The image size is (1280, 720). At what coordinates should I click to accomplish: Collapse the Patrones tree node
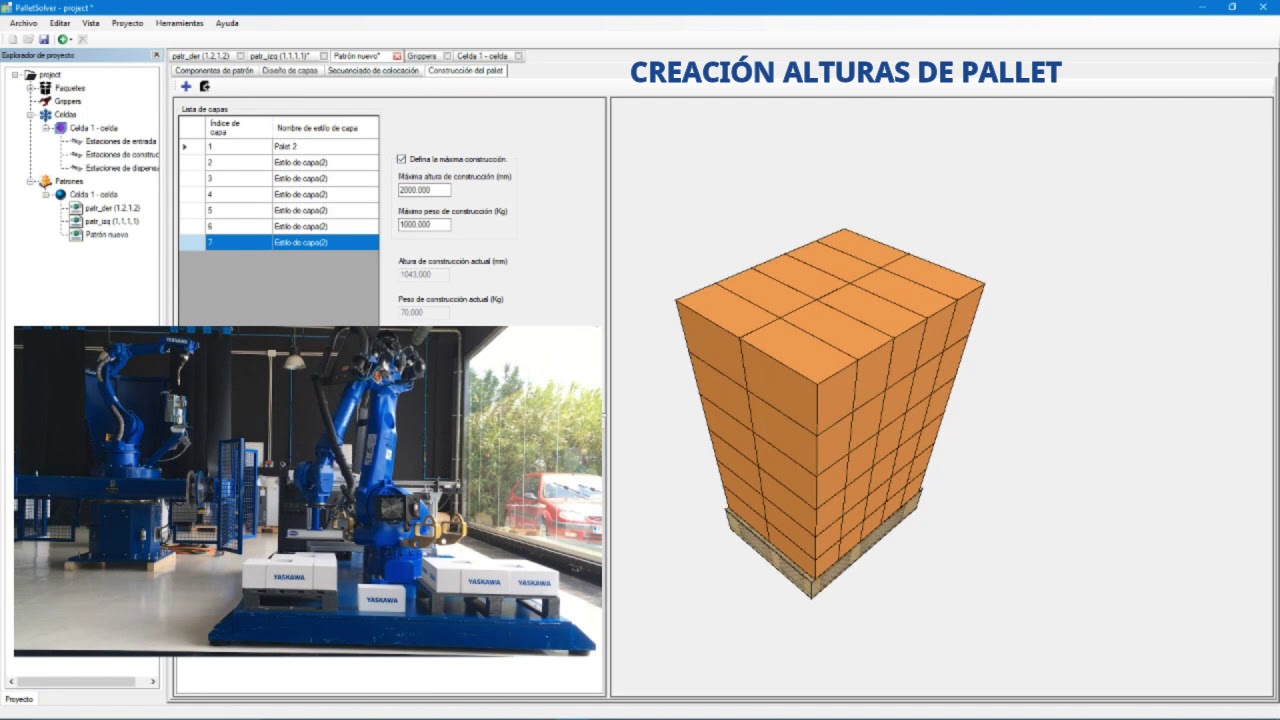pos(32,182)
